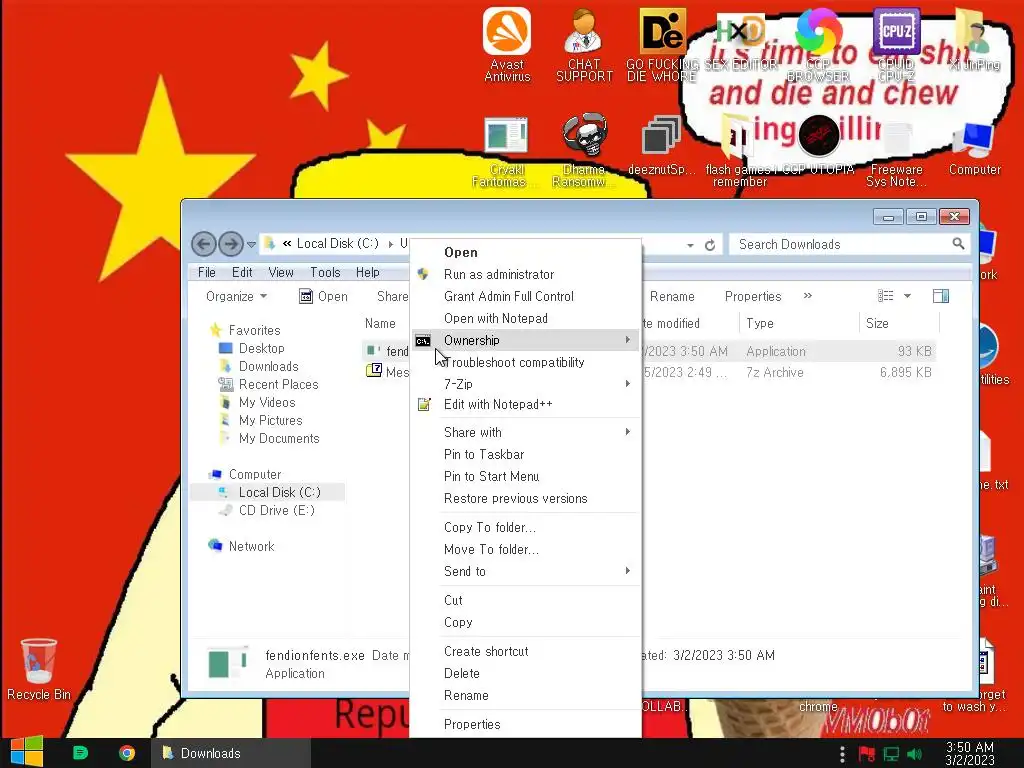Expand the Send to submenu

526,571
